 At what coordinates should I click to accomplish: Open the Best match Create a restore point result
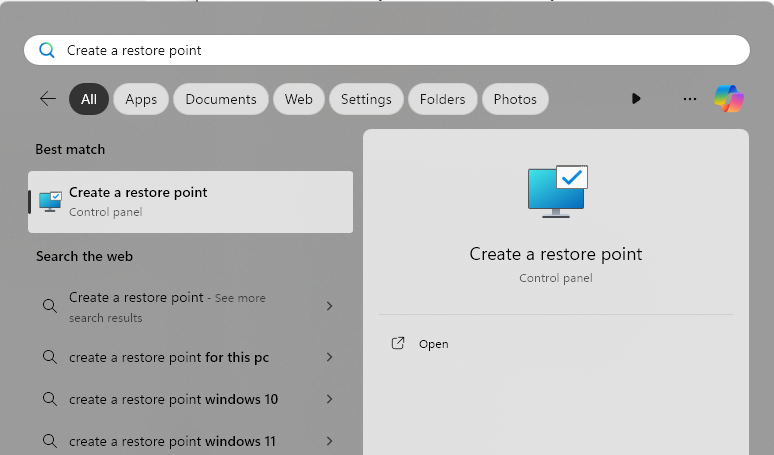(190, 201)
